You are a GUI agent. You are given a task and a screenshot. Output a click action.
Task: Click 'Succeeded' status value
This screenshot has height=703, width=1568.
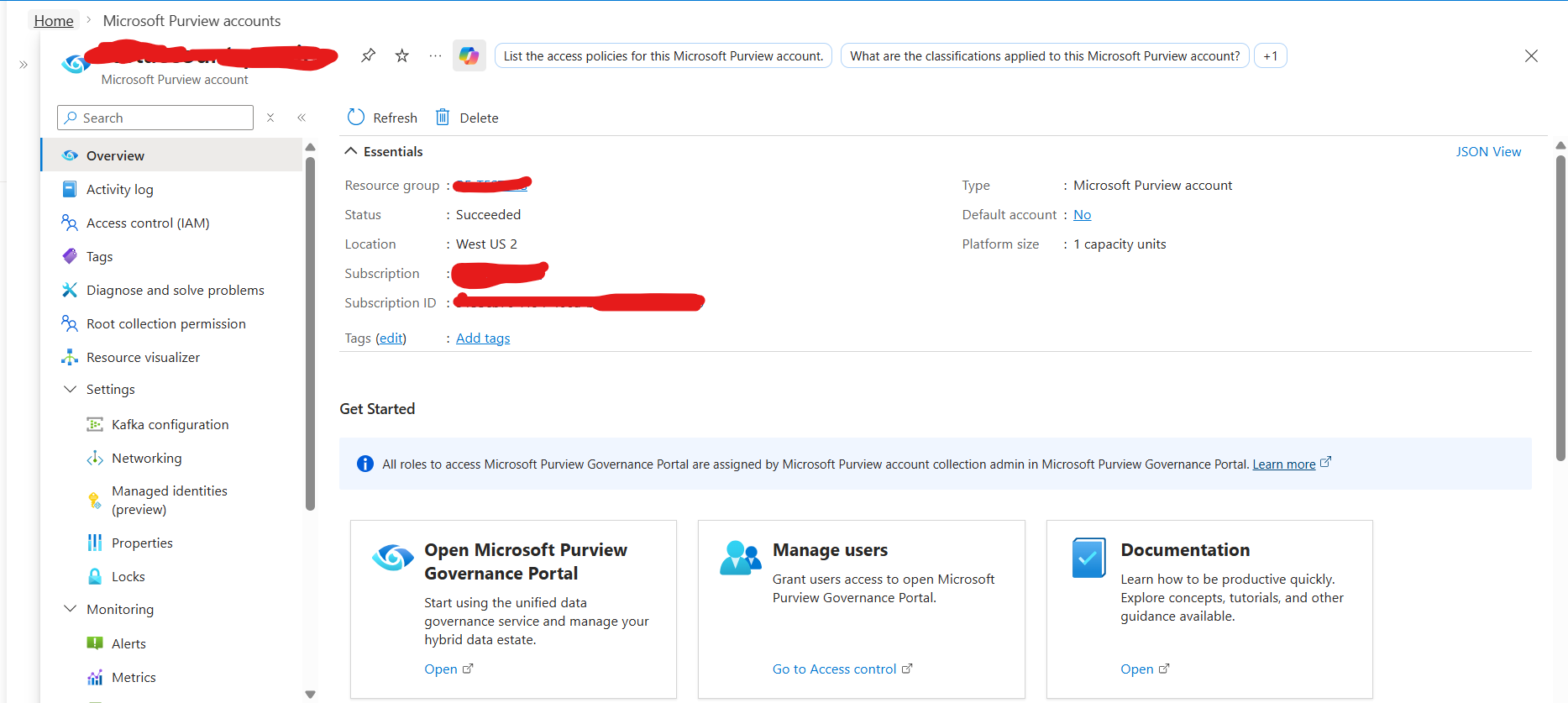[x=488, y=214]
